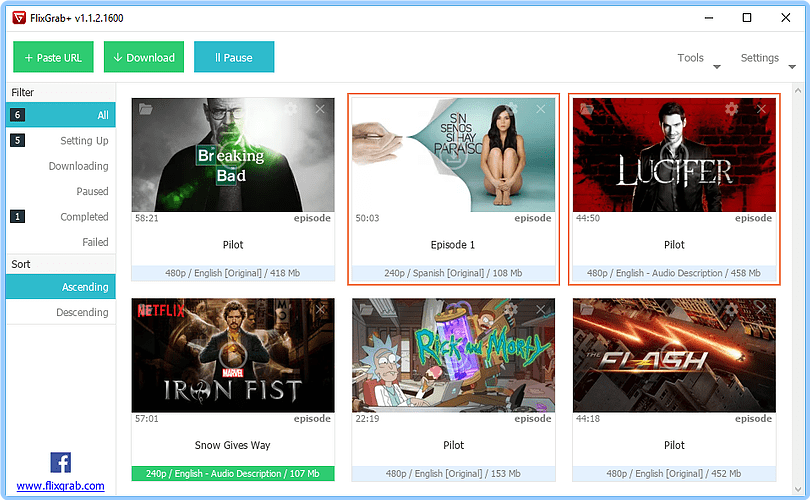Maximize the FlixGrab+ window
Screen dimensions: 810x500
[747, 18]
